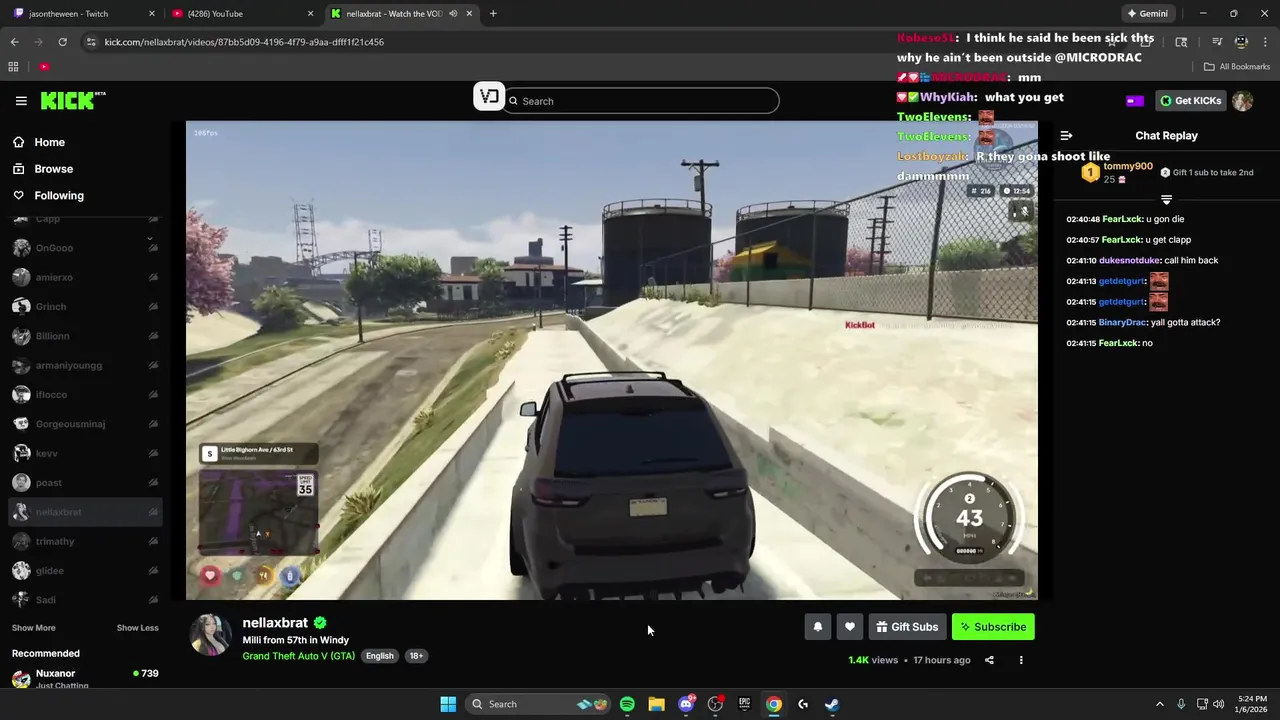Click the nellaxbrat streamer avatar
The height and width of the screenshot is (720, 1280).
point(210,636)
